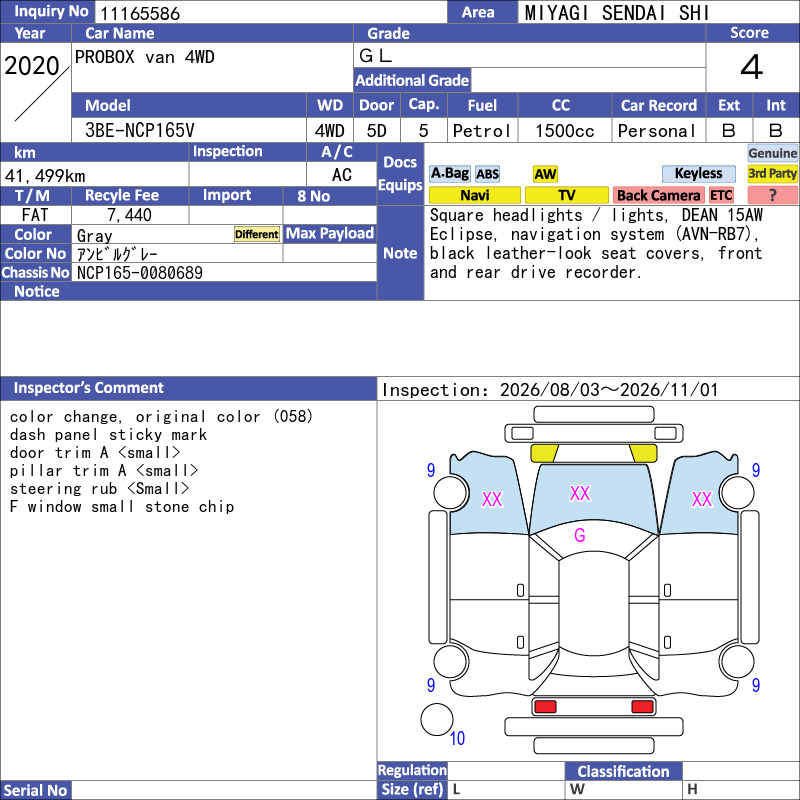Click the fuel value Petrol
Viewport: 800px width, 800px height.
tap(482, 131)
